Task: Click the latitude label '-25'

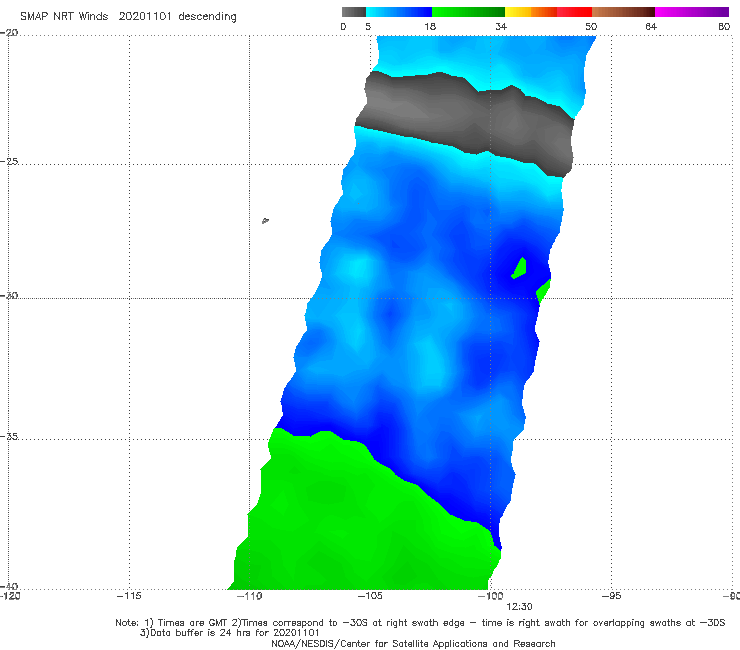Action: coord(9,161)
